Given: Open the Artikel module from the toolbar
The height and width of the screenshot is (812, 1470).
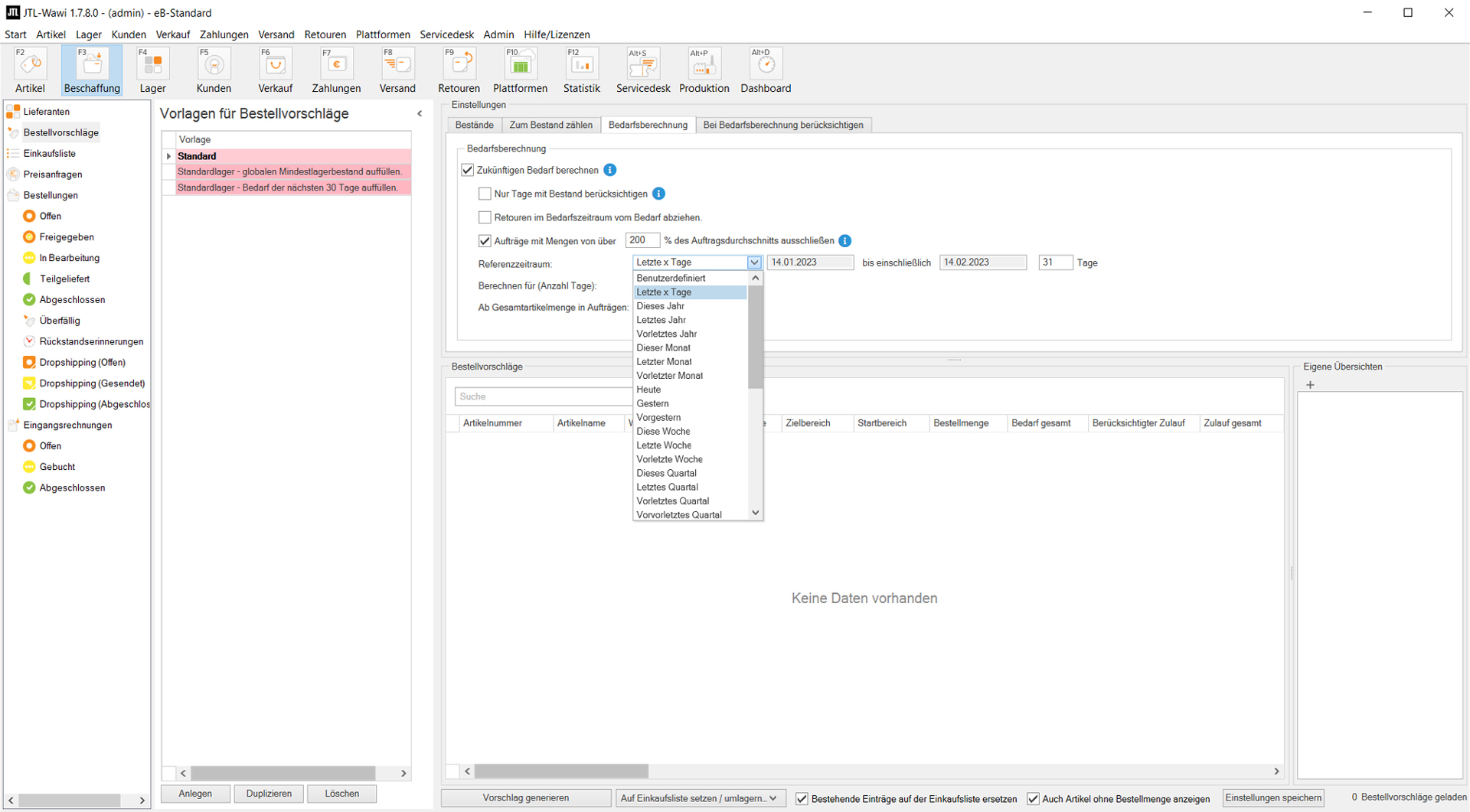Looking at the screenshot, I should coord(30,70).
